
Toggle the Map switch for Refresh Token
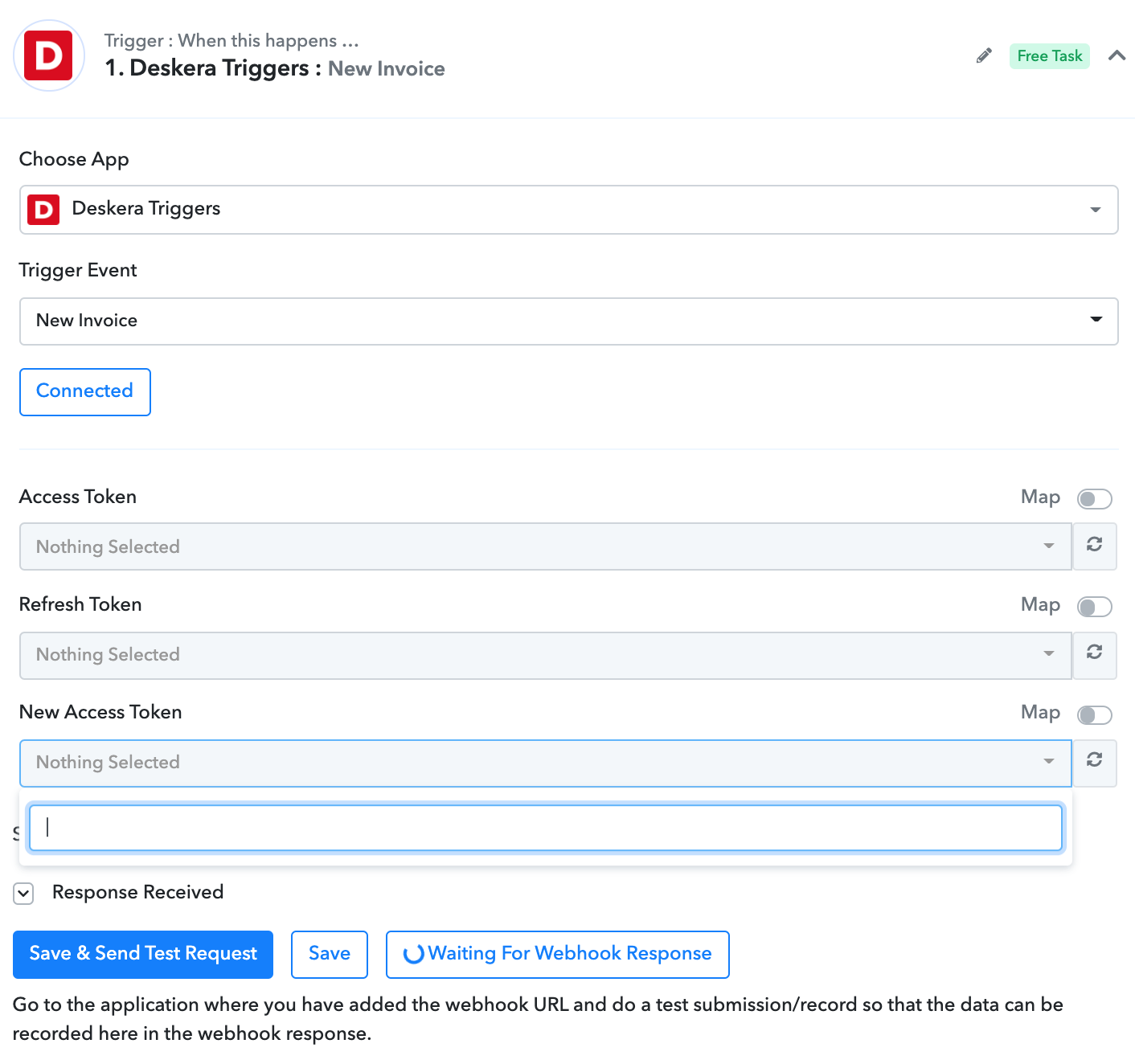click(x=1094, y=607)
